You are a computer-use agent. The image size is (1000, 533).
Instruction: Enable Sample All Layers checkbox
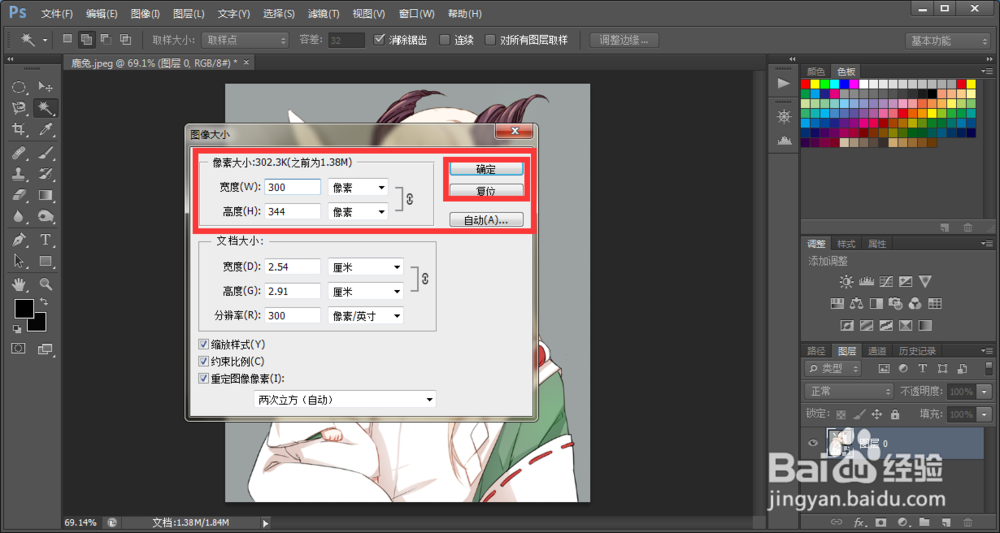point(490,40)
